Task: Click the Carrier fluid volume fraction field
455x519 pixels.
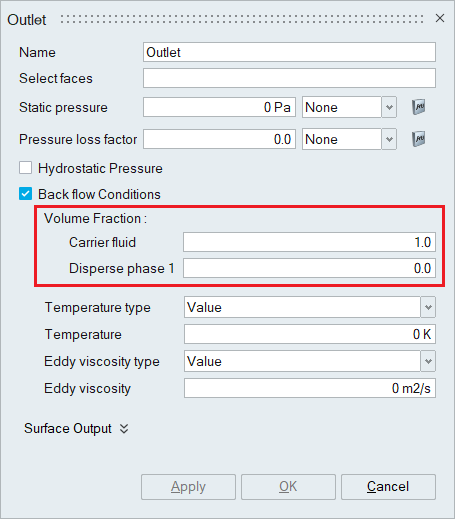Action: pos(309,242)
